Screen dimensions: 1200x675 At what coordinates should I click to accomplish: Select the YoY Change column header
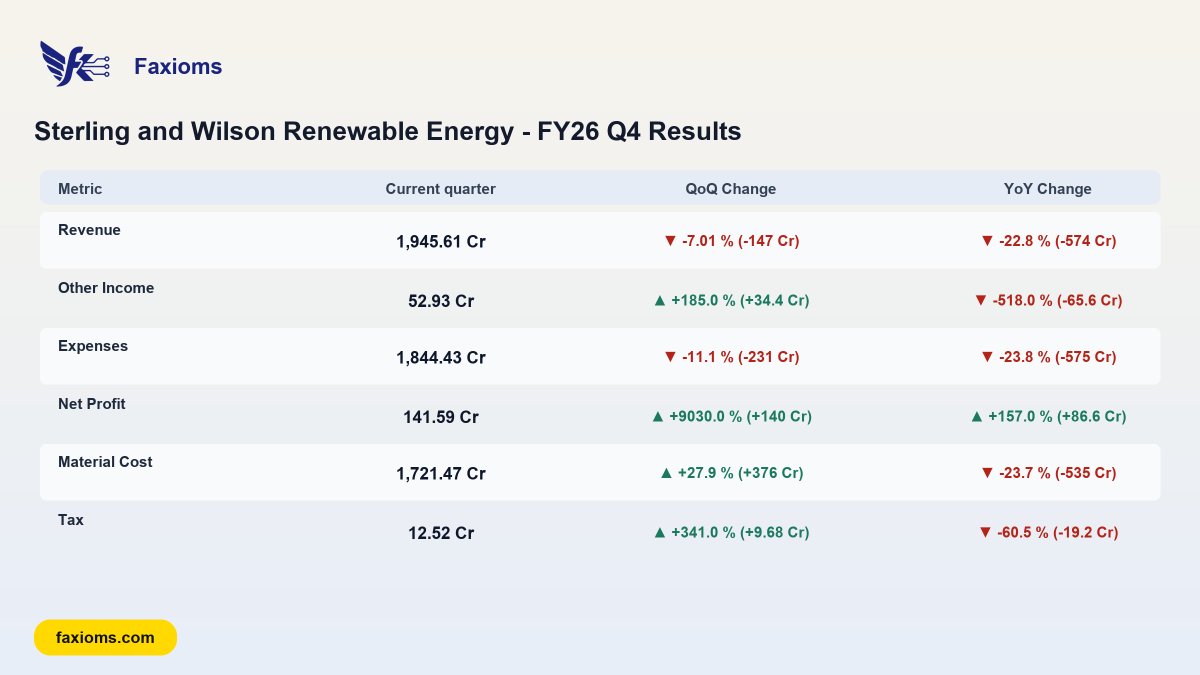click(1048, 189)
